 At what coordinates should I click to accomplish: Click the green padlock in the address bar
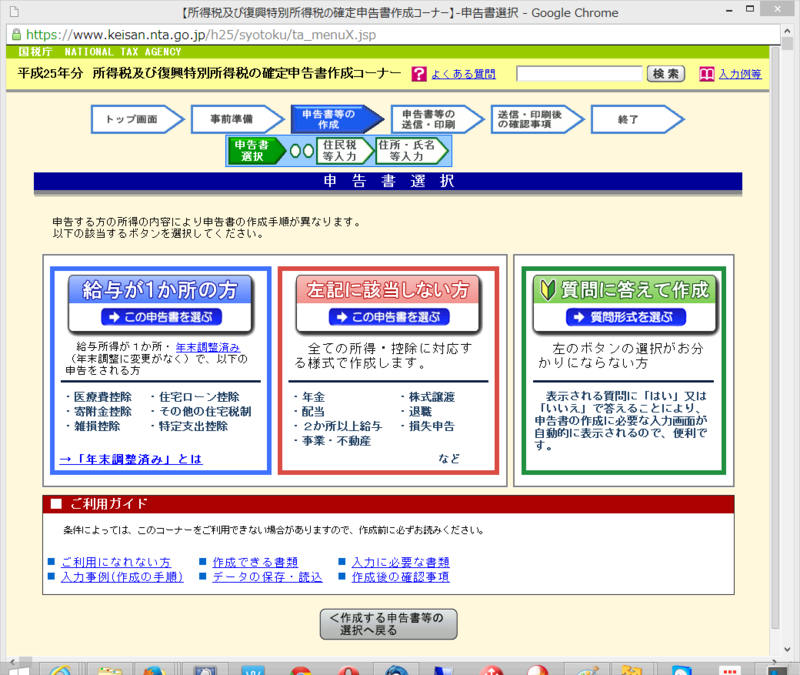point(16,35)
